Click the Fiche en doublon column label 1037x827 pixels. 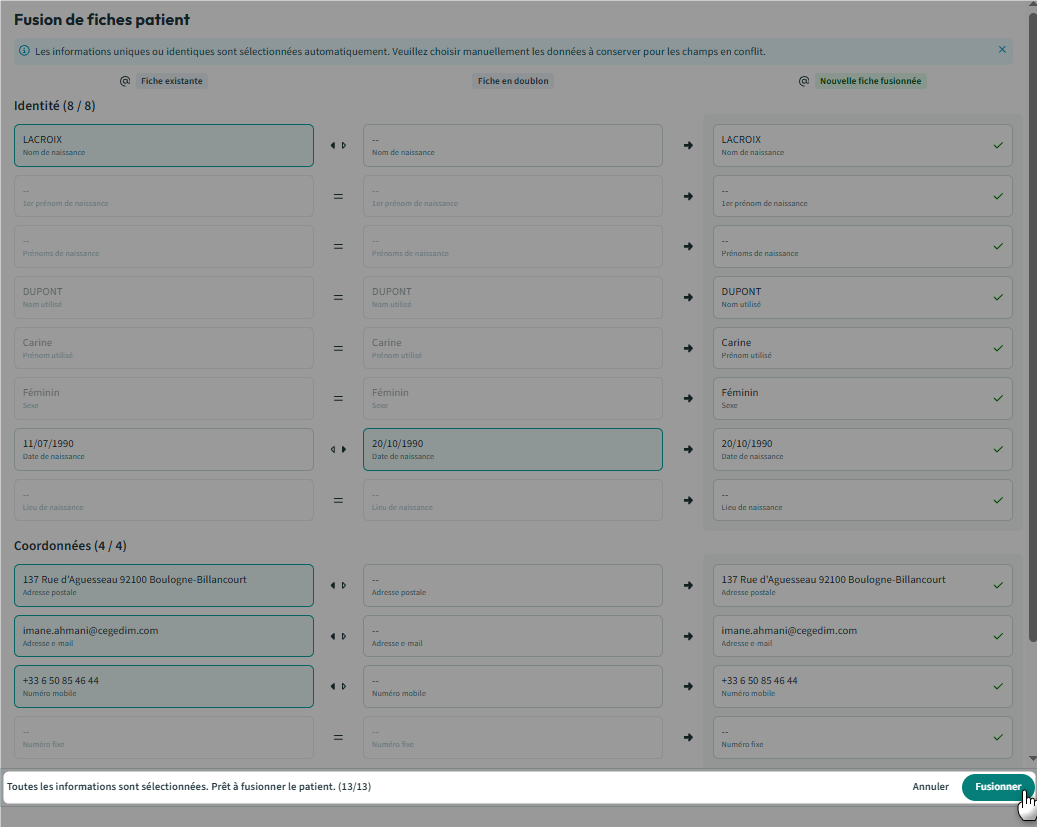[x=512, y=81]
